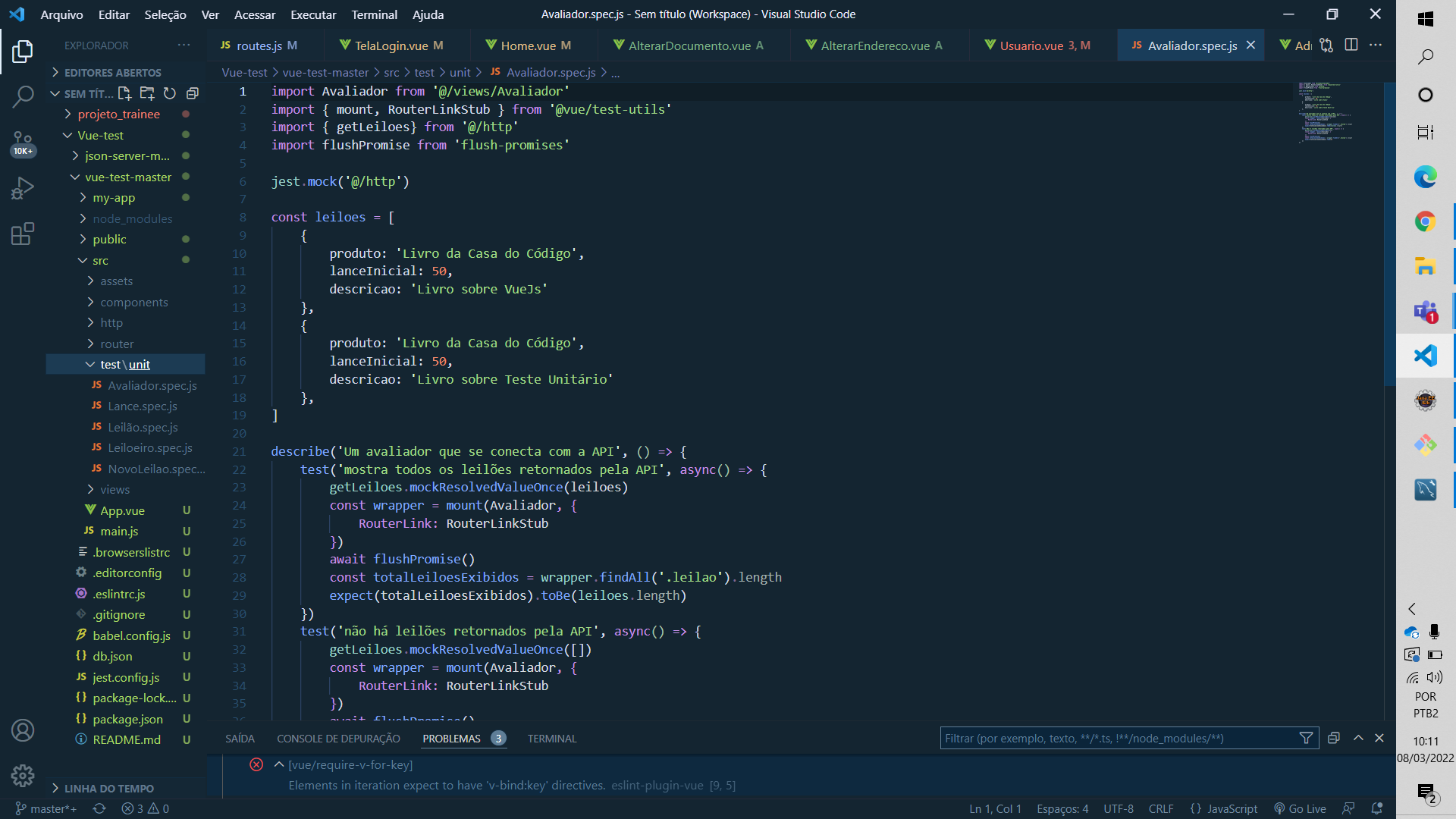
Task: Open the Manage settings gear
Action: (22, 776)
